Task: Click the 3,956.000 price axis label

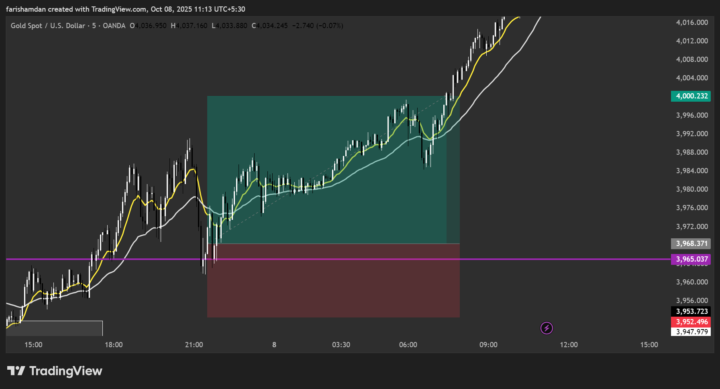Action: [x=692, y=300]
